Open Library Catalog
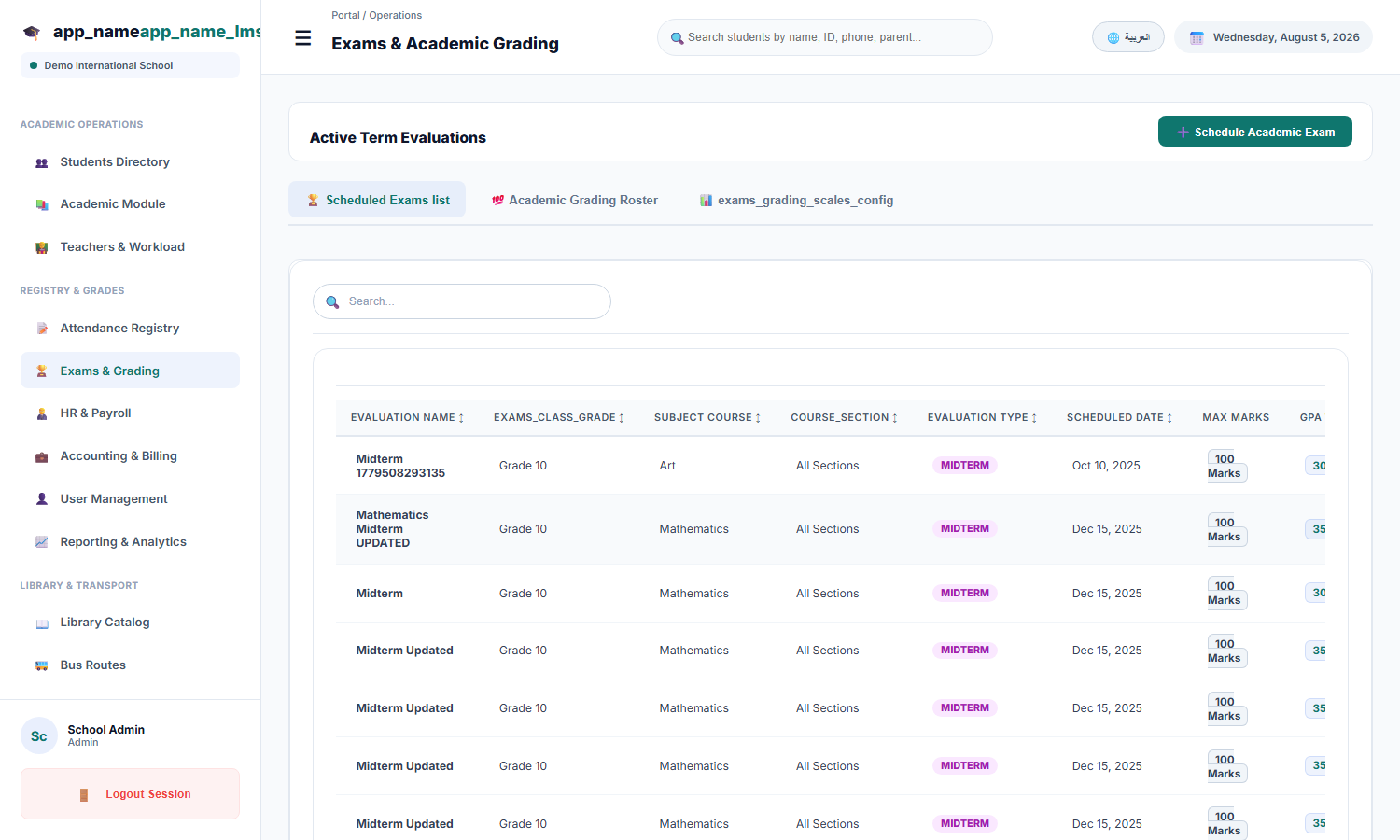Screen dimensions: 1400x840 click(130, 623)
